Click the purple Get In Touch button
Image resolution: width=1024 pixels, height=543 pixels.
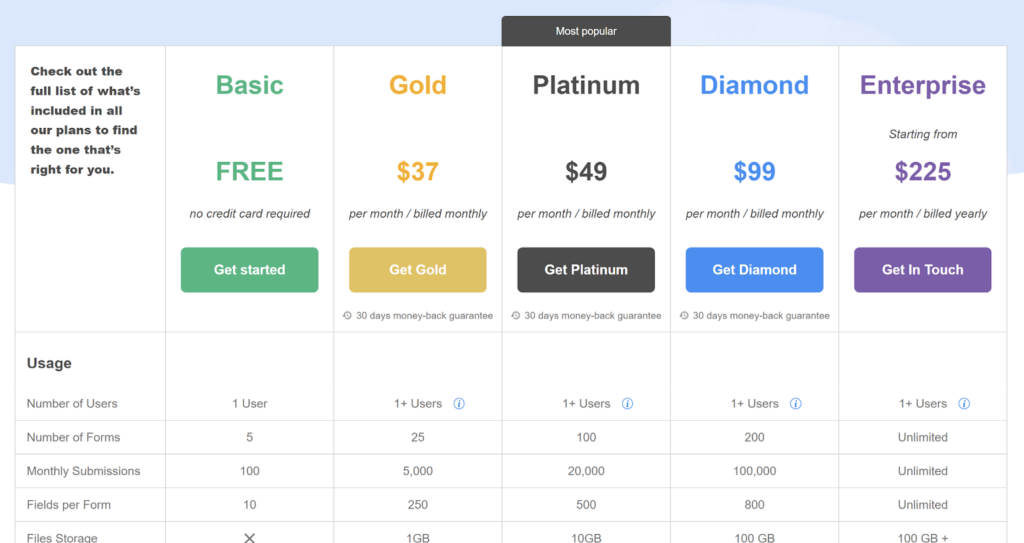923,270
